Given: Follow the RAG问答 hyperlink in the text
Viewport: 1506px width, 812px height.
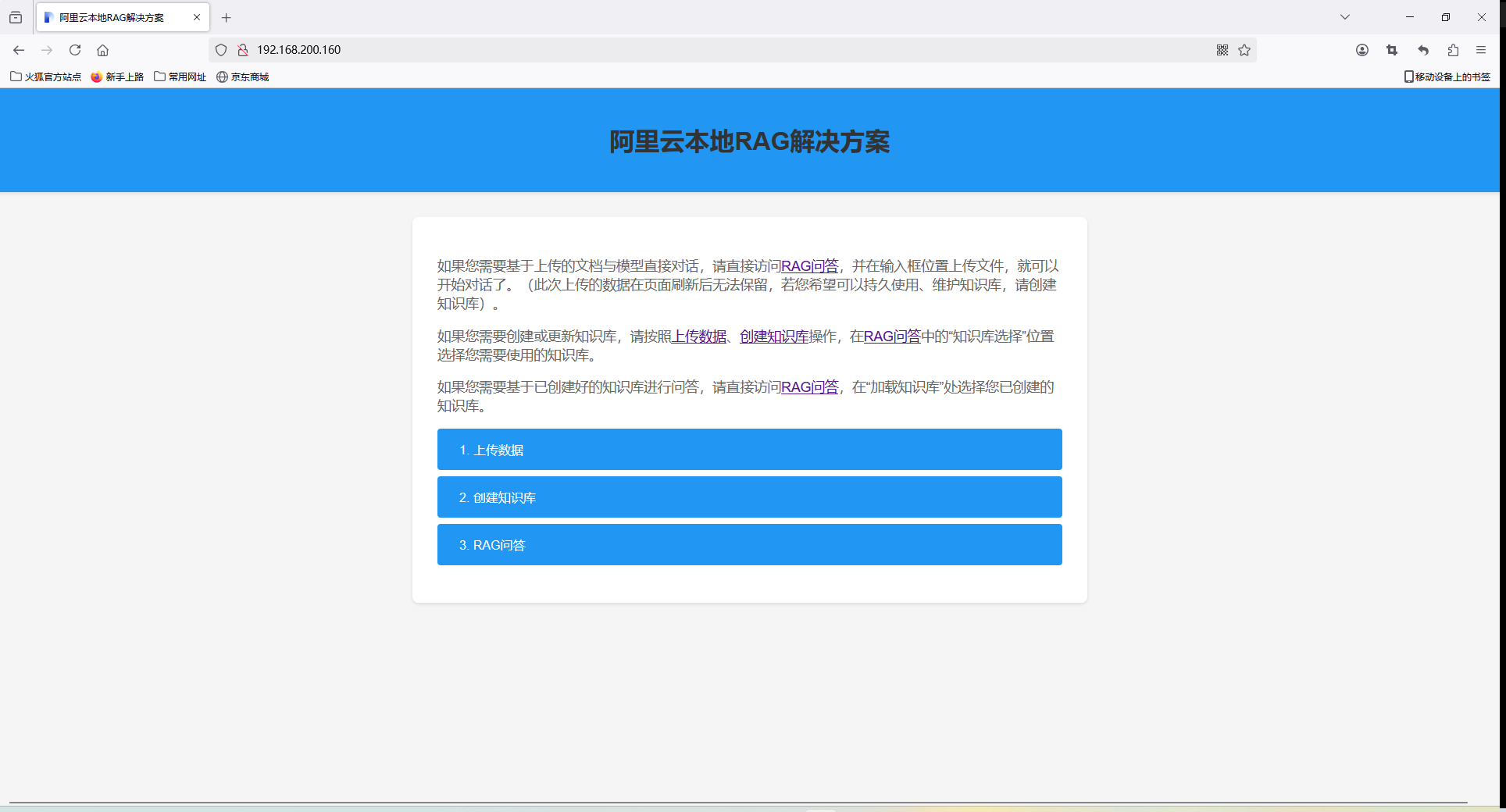Looking at the screenshot, I should pos(809,266).
